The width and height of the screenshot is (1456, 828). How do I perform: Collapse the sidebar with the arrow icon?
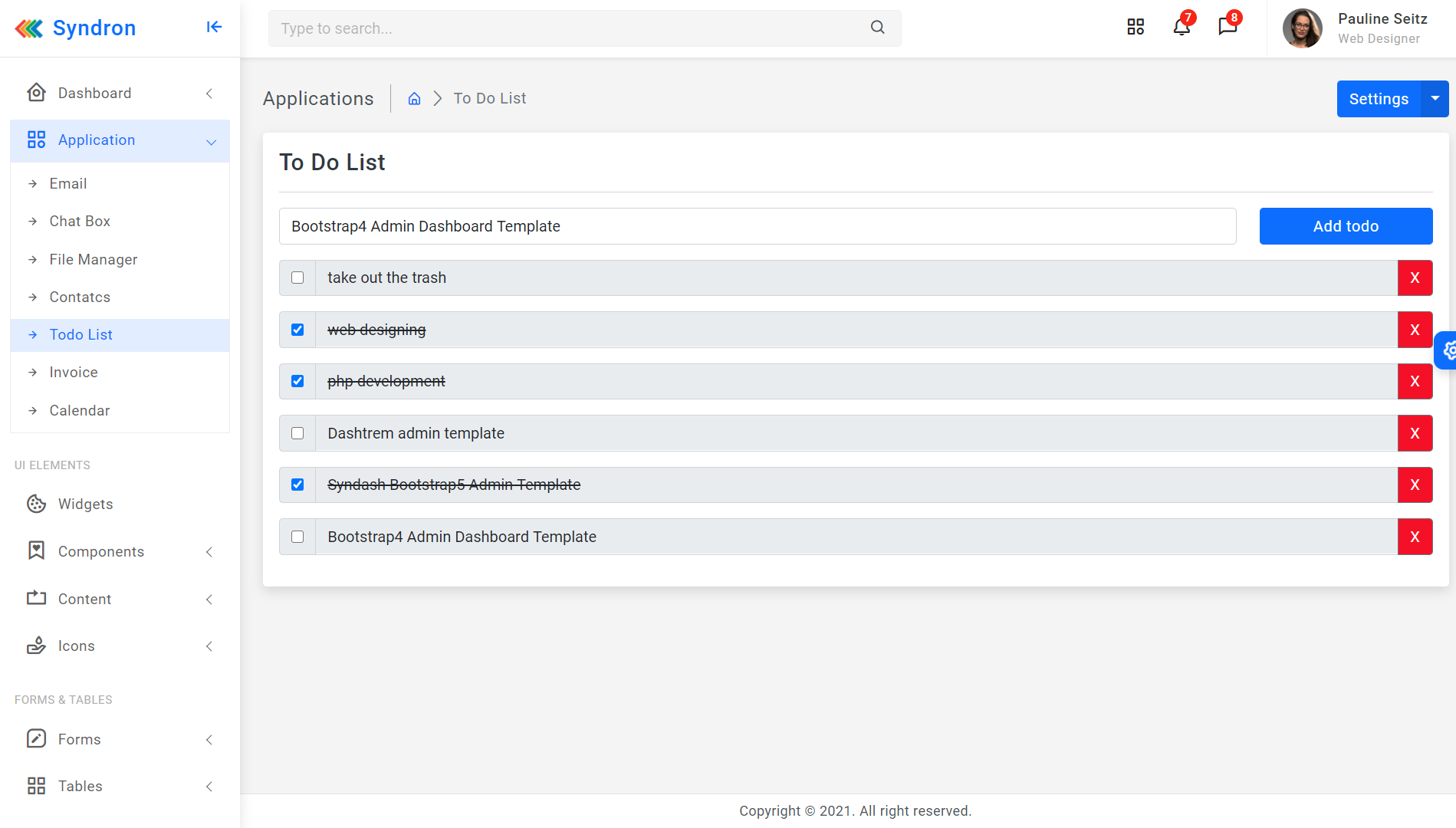click(x=214, y=28)
